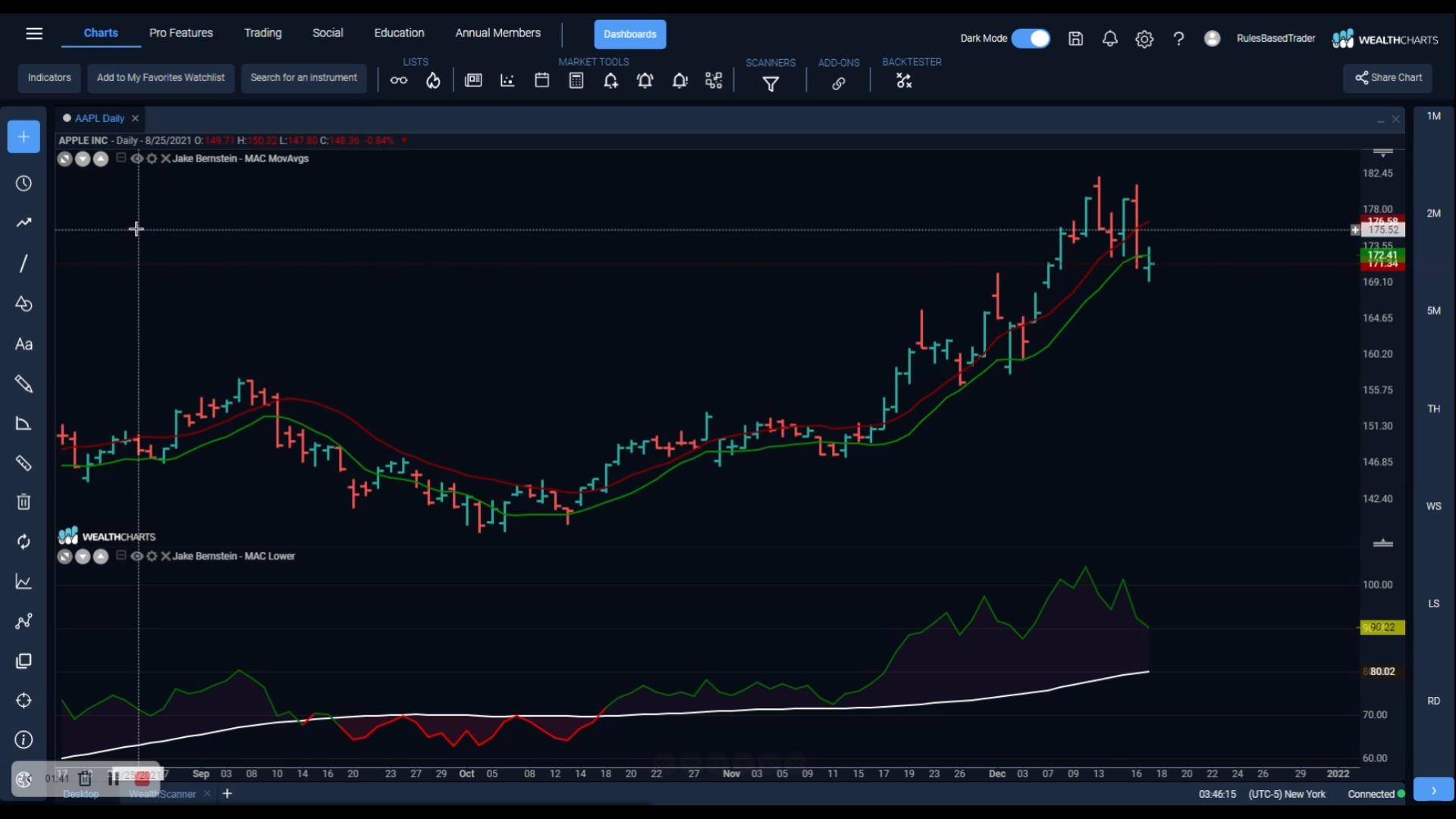Select the clock timeframe tool

[x=24, y=184]
